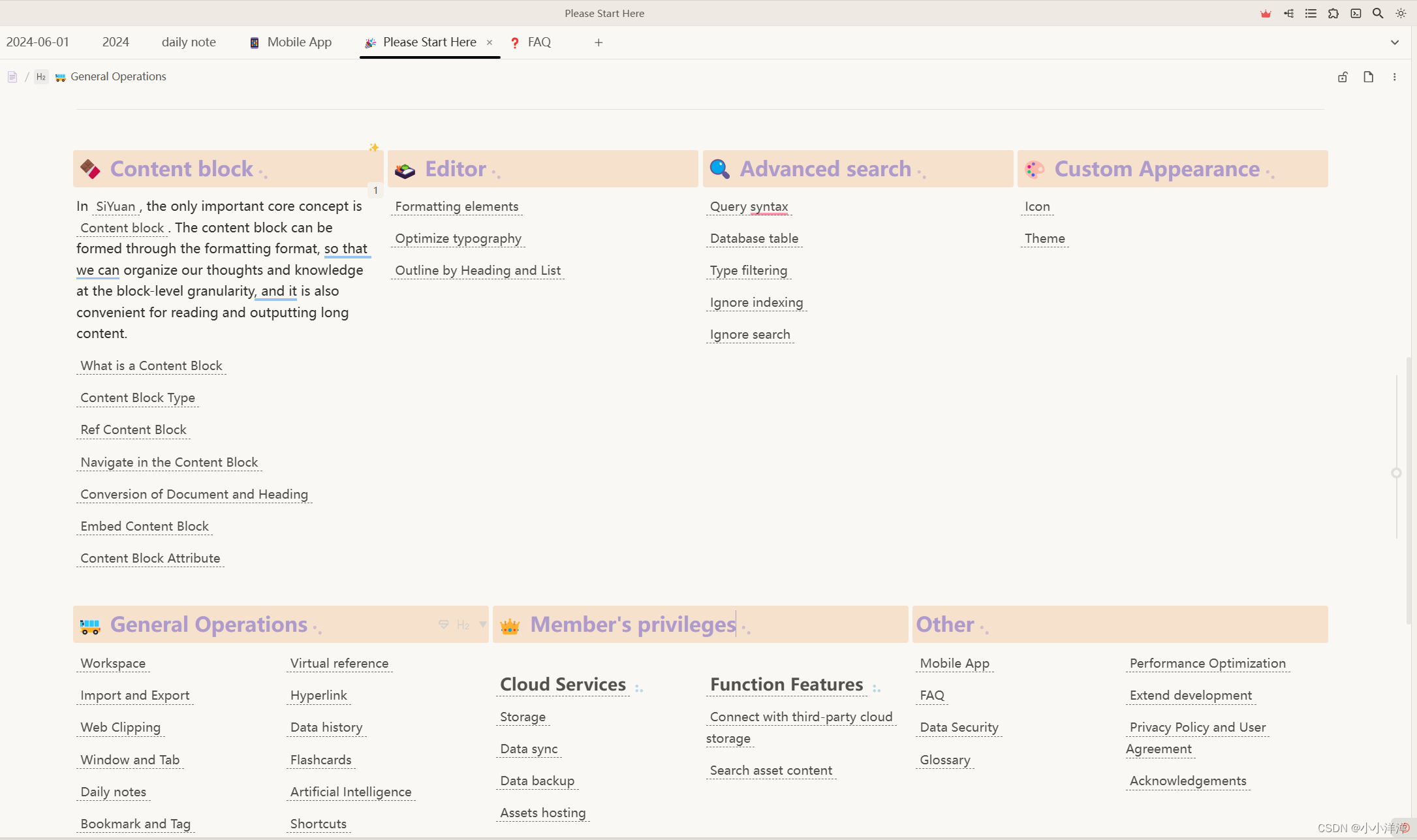Open the three-dot document menu
1417x840 pixels.
[x=1394, y=77]
